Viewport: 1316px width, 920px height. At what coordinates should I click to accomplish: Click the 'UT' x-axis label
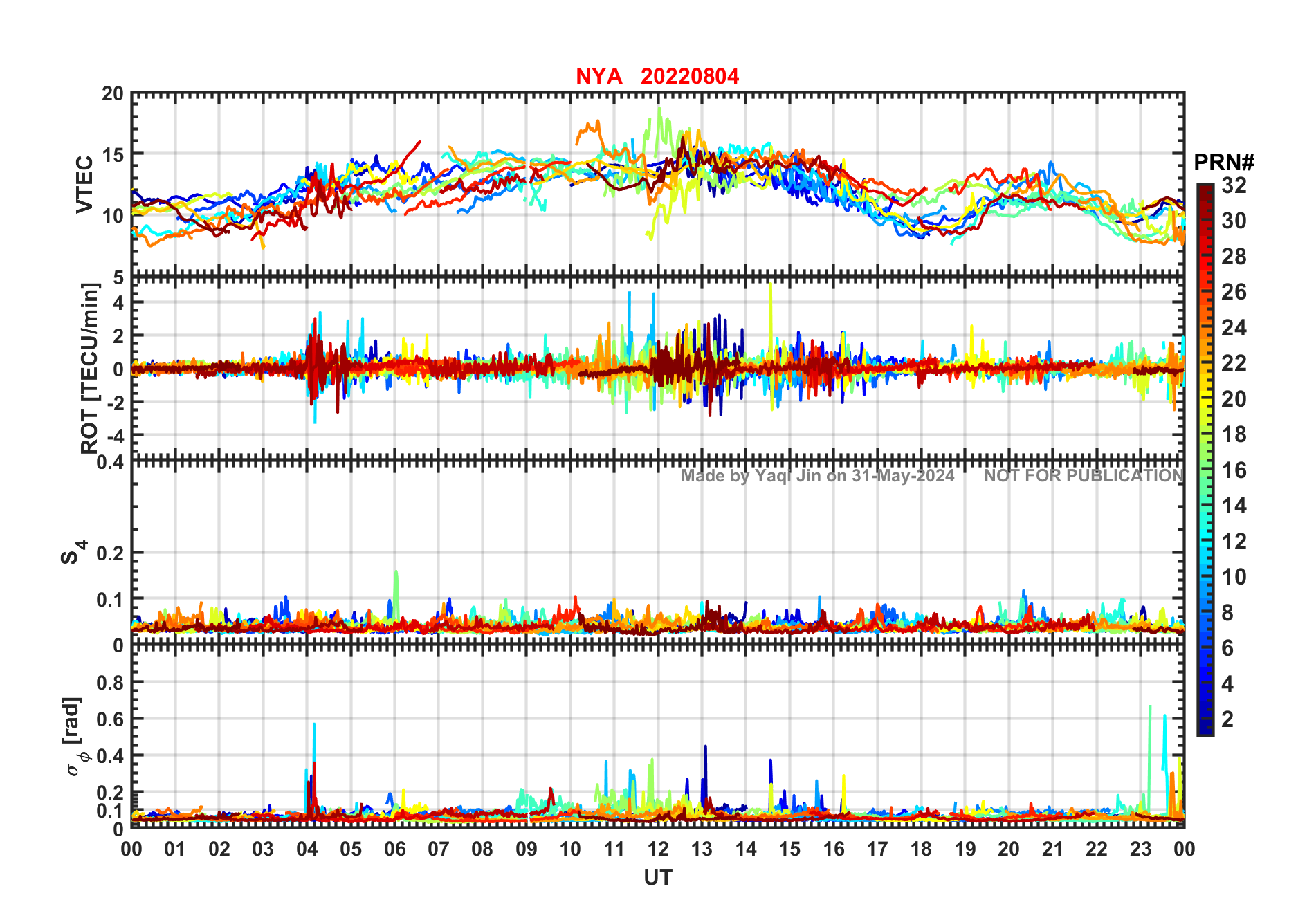click(x=658, y=878)
